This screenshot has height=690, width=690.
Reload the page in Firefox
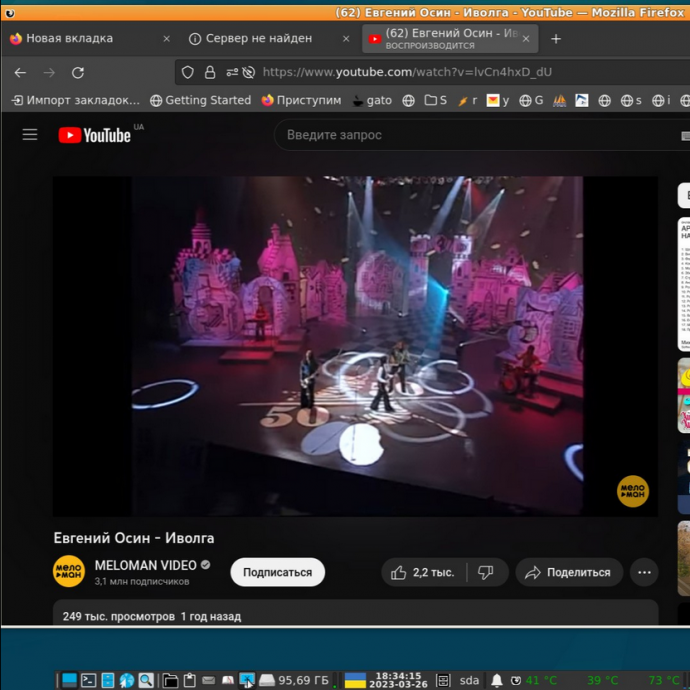point(78,72)
